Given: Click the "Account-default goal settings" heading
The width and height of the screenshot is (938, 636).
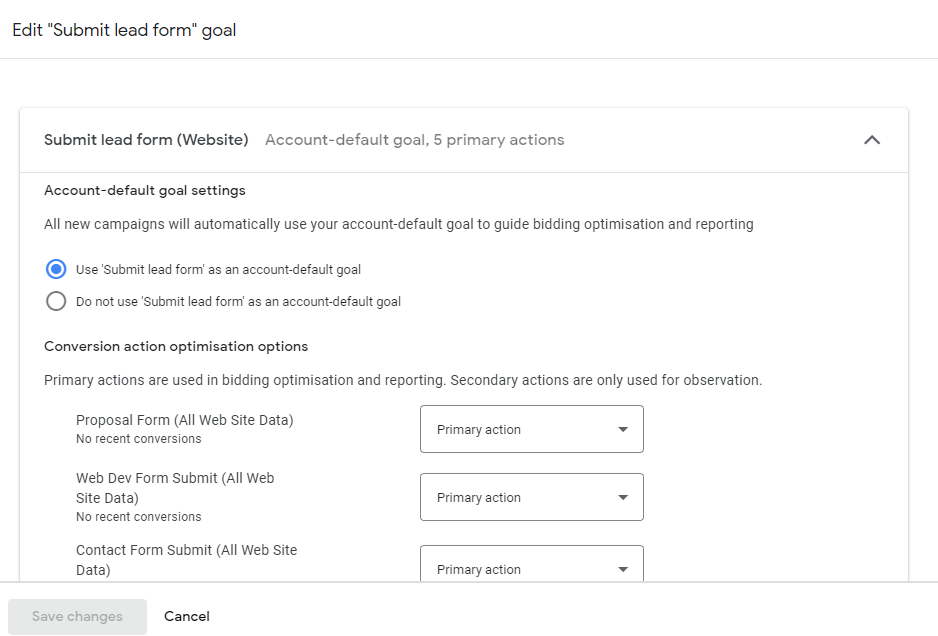Looking at the screenshot, I should click(145, 190).
